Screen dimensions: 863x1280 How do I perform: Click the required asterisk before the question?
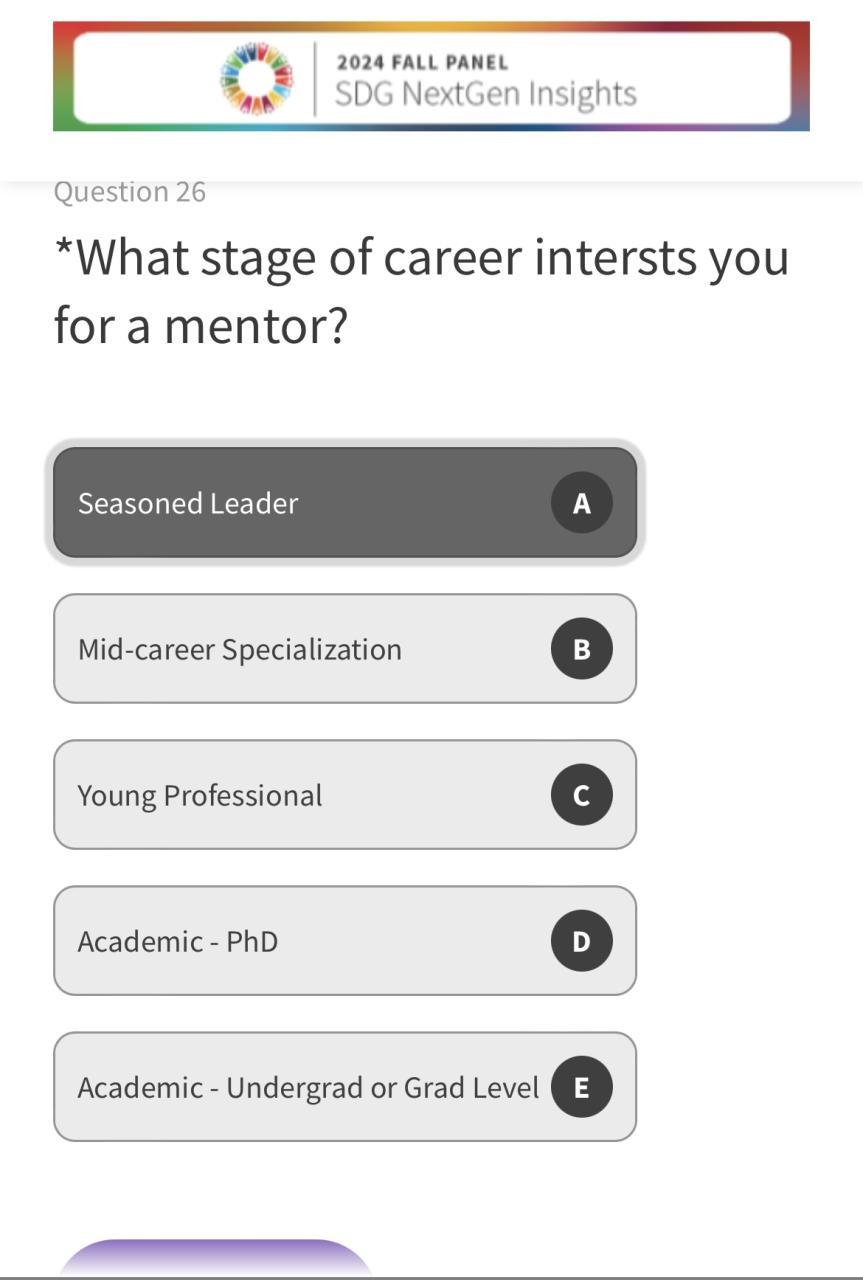[63, 248]
